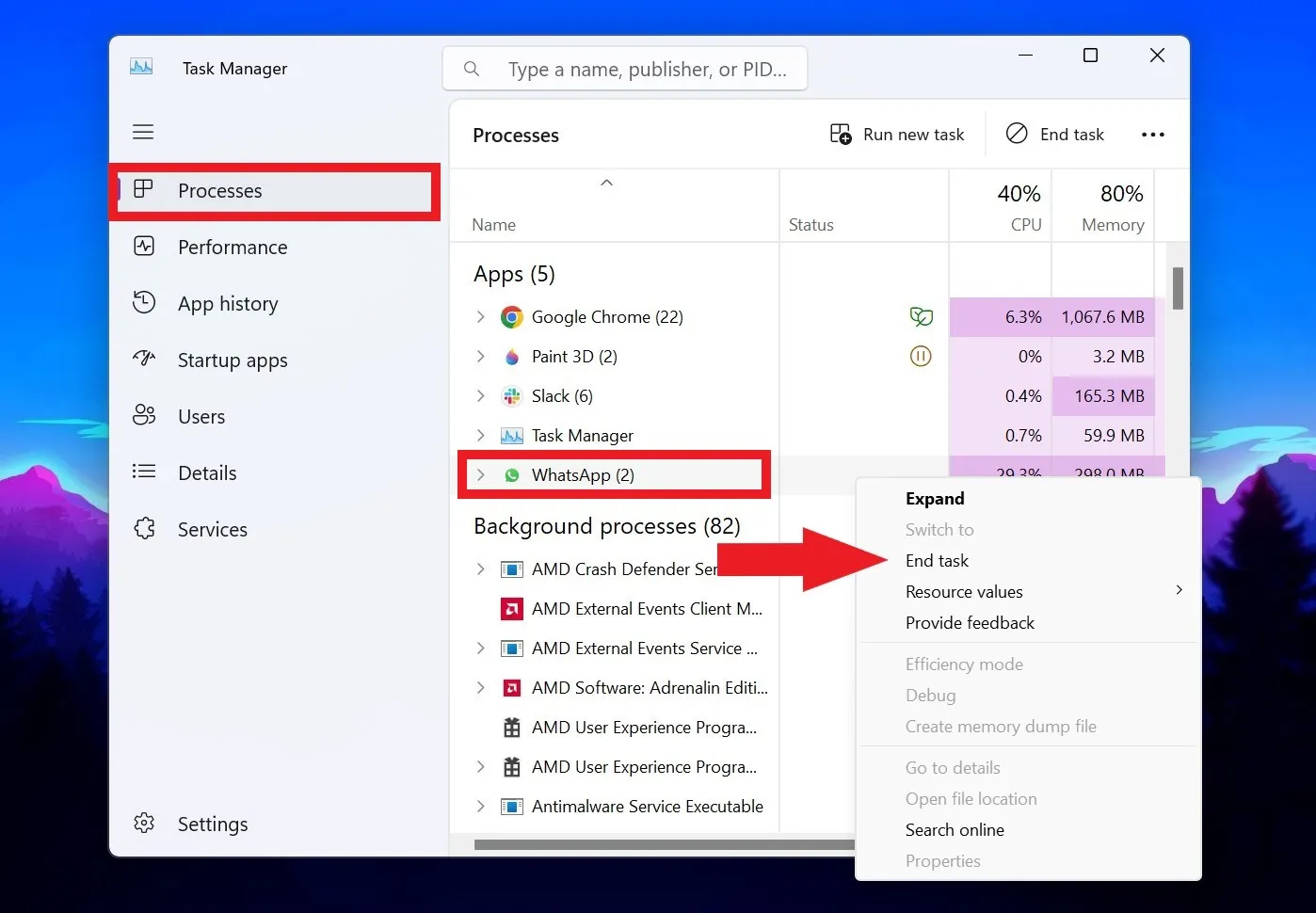1316x913 pixels.
Task: Expand AMD External Events Service row
Action: click(x=481, y=649)
